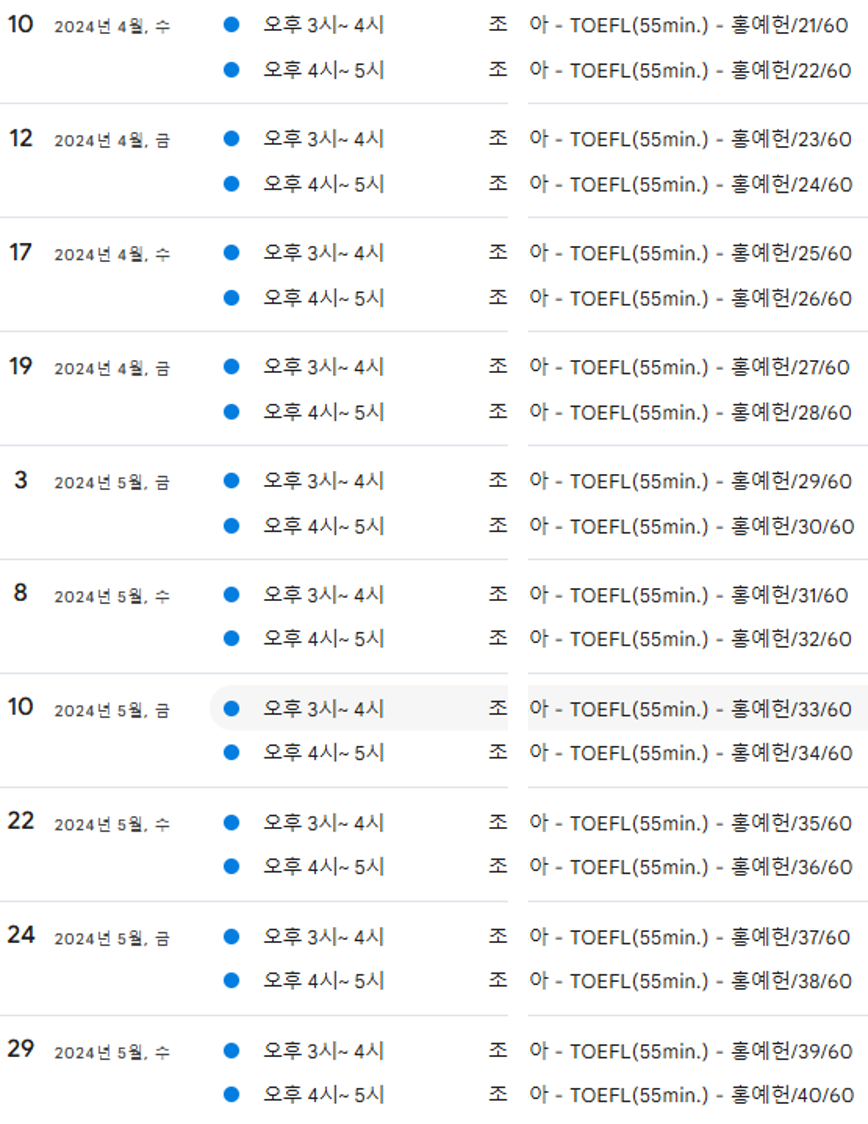This screenshot has height=1124, width=868.
Task: Click the '오후 4시~ 5시' time of event 28/60
Action: click(324, 412)
